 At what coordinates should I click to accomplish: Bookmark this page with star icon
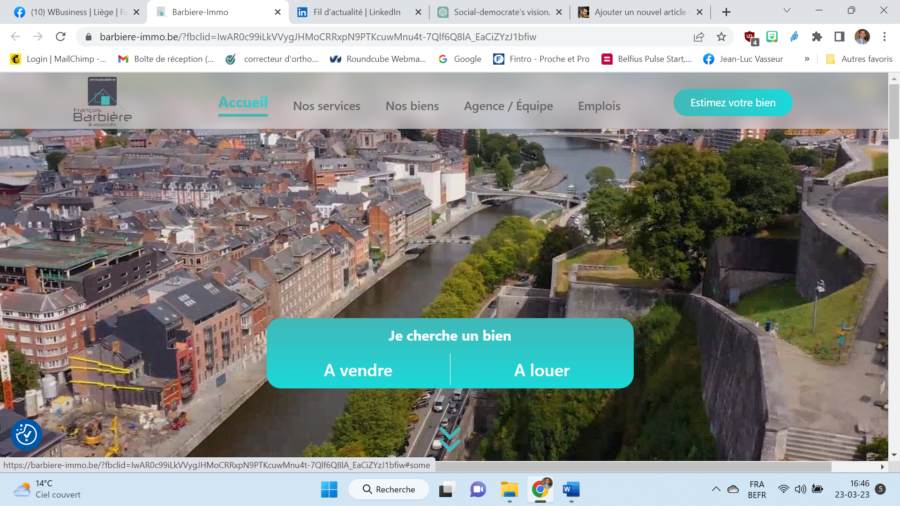pyautogui.click(x=721, y=37)
